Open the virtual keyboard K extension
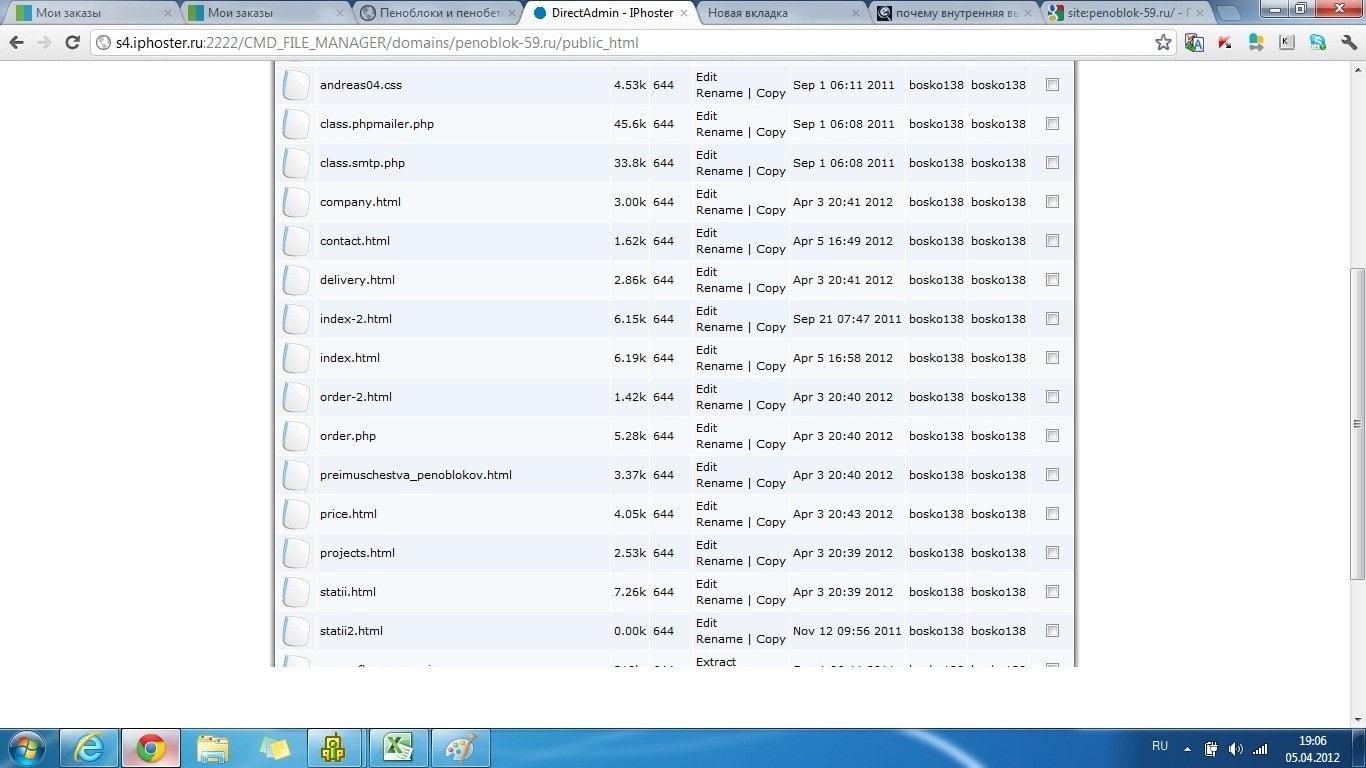 pos(1287,43)
